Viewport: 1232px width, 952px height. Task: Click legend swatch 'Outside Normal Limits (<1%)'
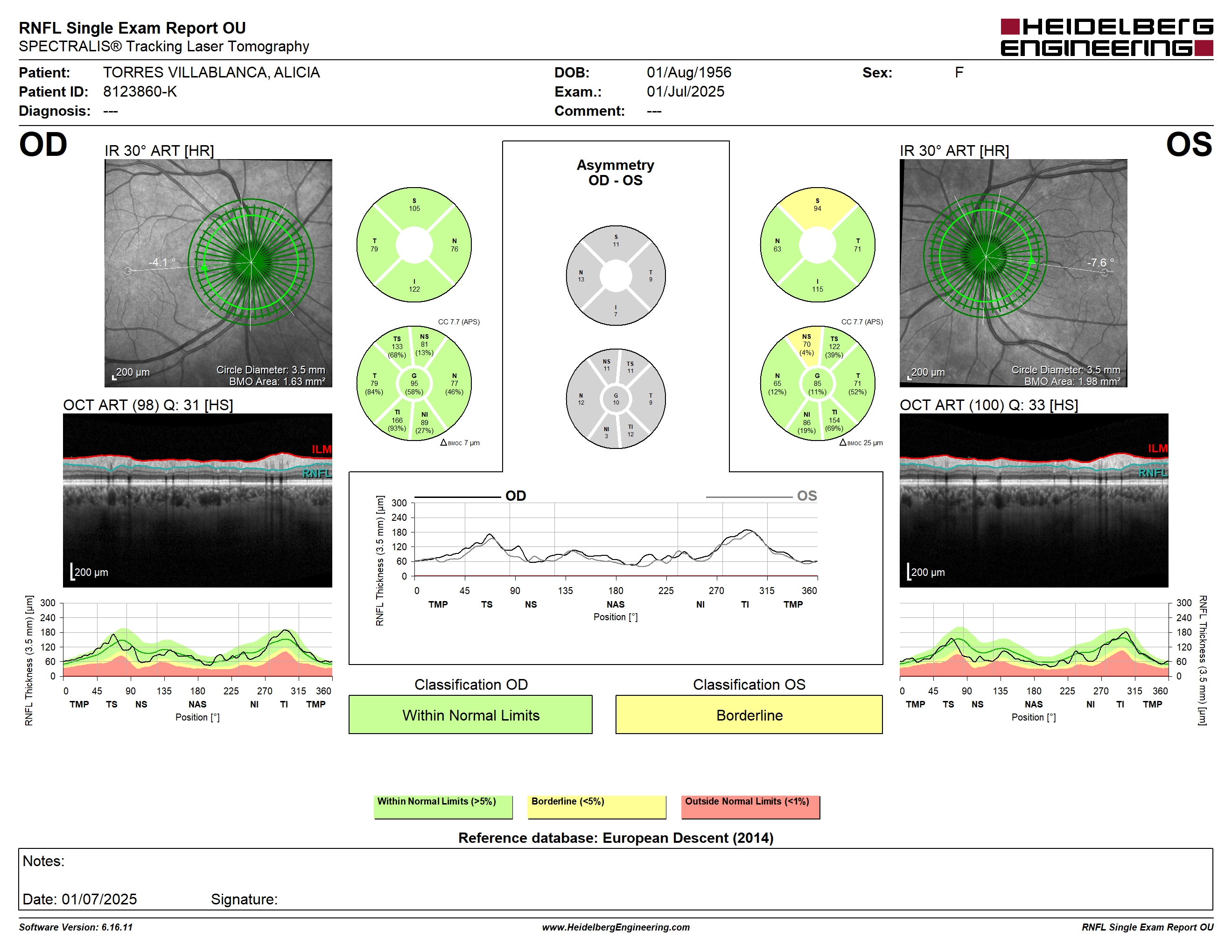coord(750,807)
